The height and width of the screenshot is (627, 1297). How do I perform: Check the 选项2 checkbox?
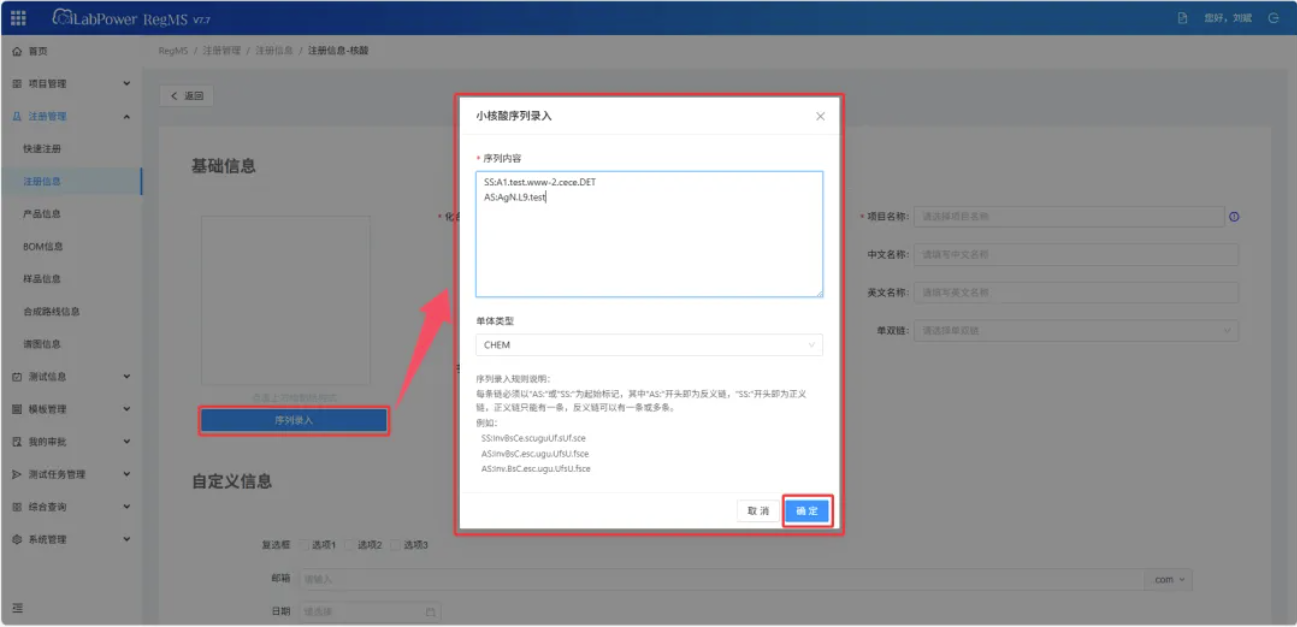point(350,545)
